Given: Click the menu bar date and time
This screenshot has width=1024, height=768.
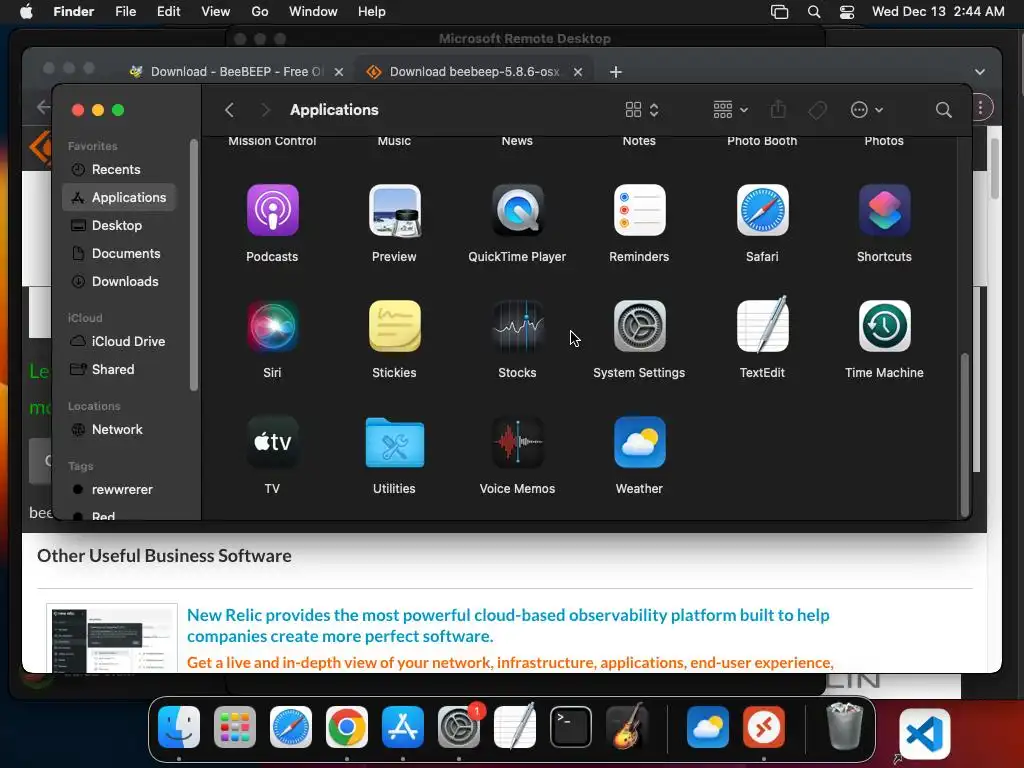Looking at the screenshot, I should [938, 12].
